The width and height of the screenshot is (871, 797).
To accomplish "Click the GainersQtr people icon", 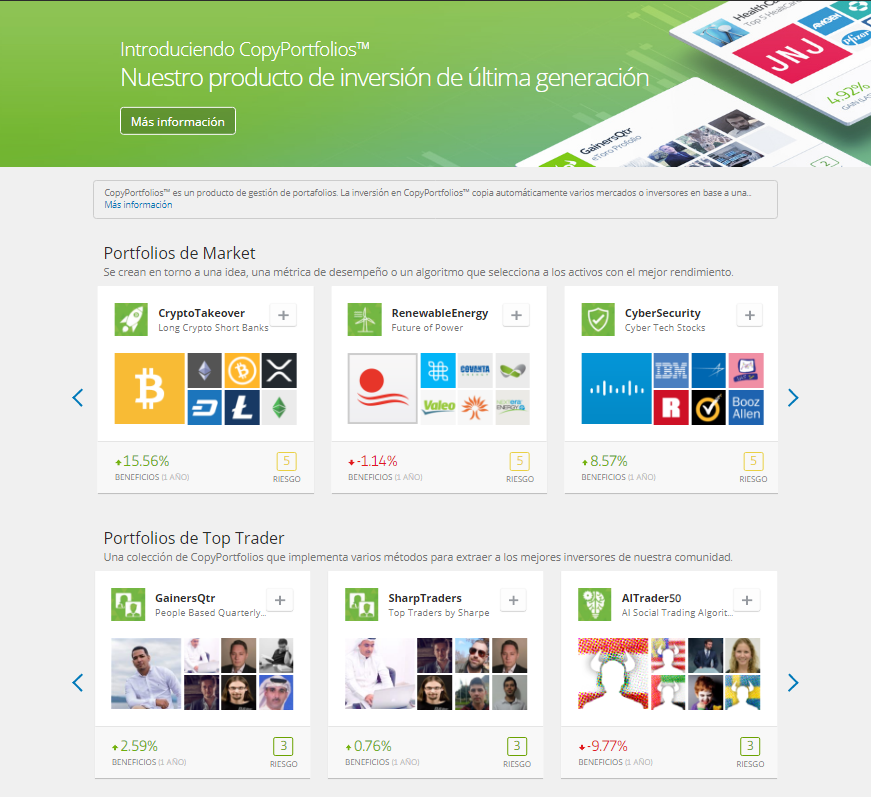I will (128, 604).
